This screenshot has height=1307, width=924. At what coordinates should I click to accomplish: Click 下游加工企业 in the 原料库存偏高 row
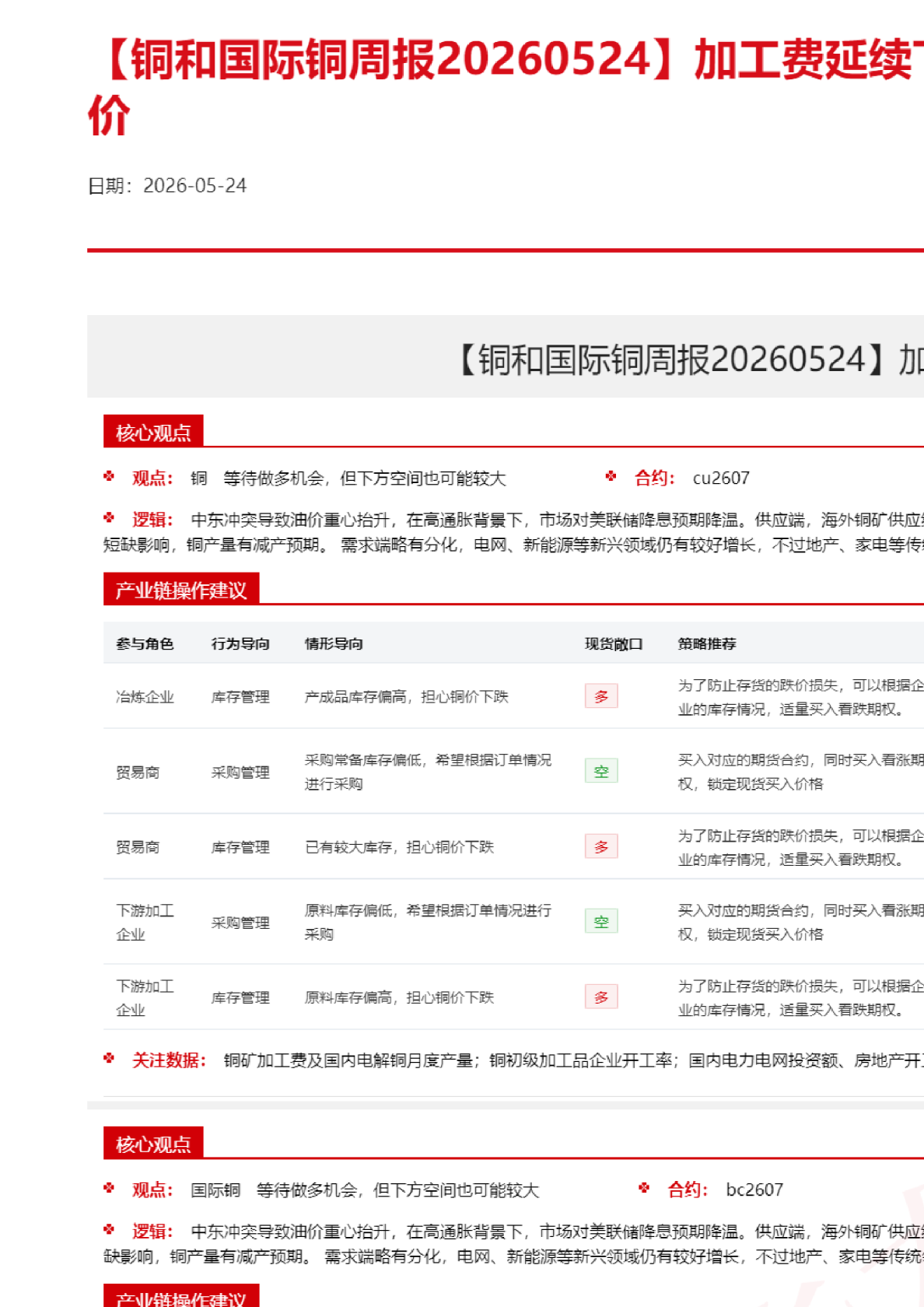145,997
